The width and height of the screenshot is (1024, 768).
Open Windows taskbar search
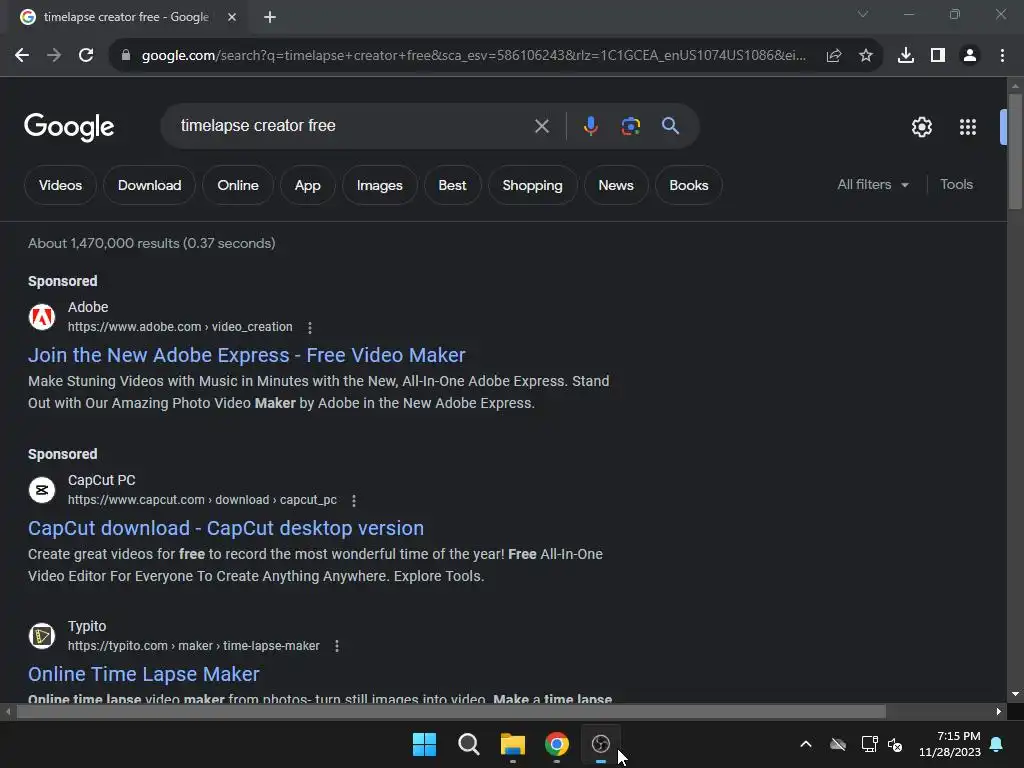click(468, 744)
